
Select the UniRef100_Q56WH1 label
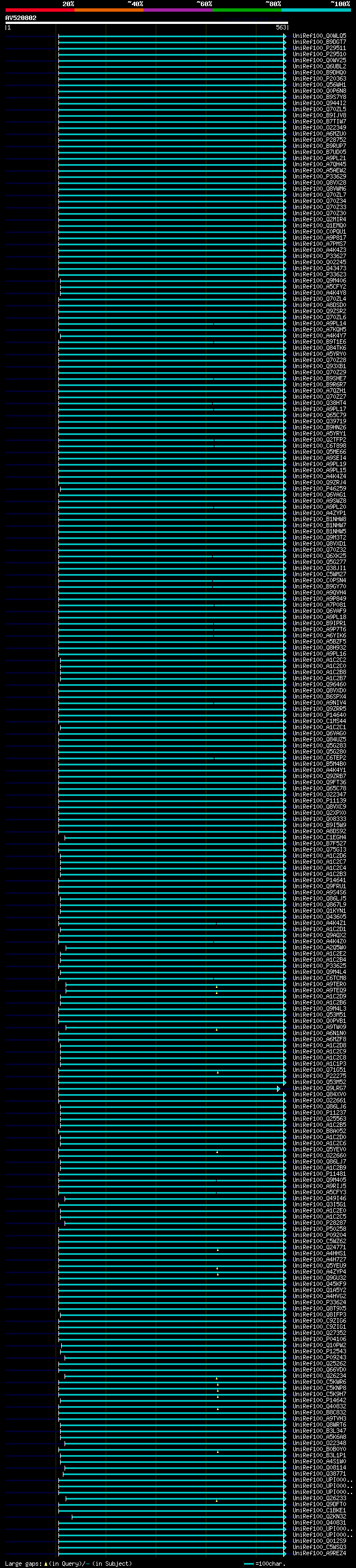click(319, 85)
